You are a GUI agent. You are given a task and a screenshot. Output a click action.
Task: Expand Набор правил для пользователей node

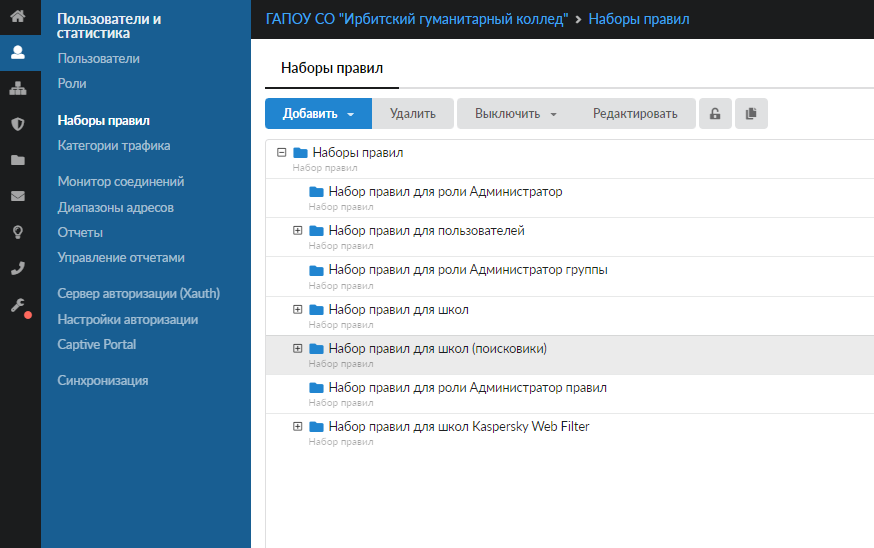[298, 230]
